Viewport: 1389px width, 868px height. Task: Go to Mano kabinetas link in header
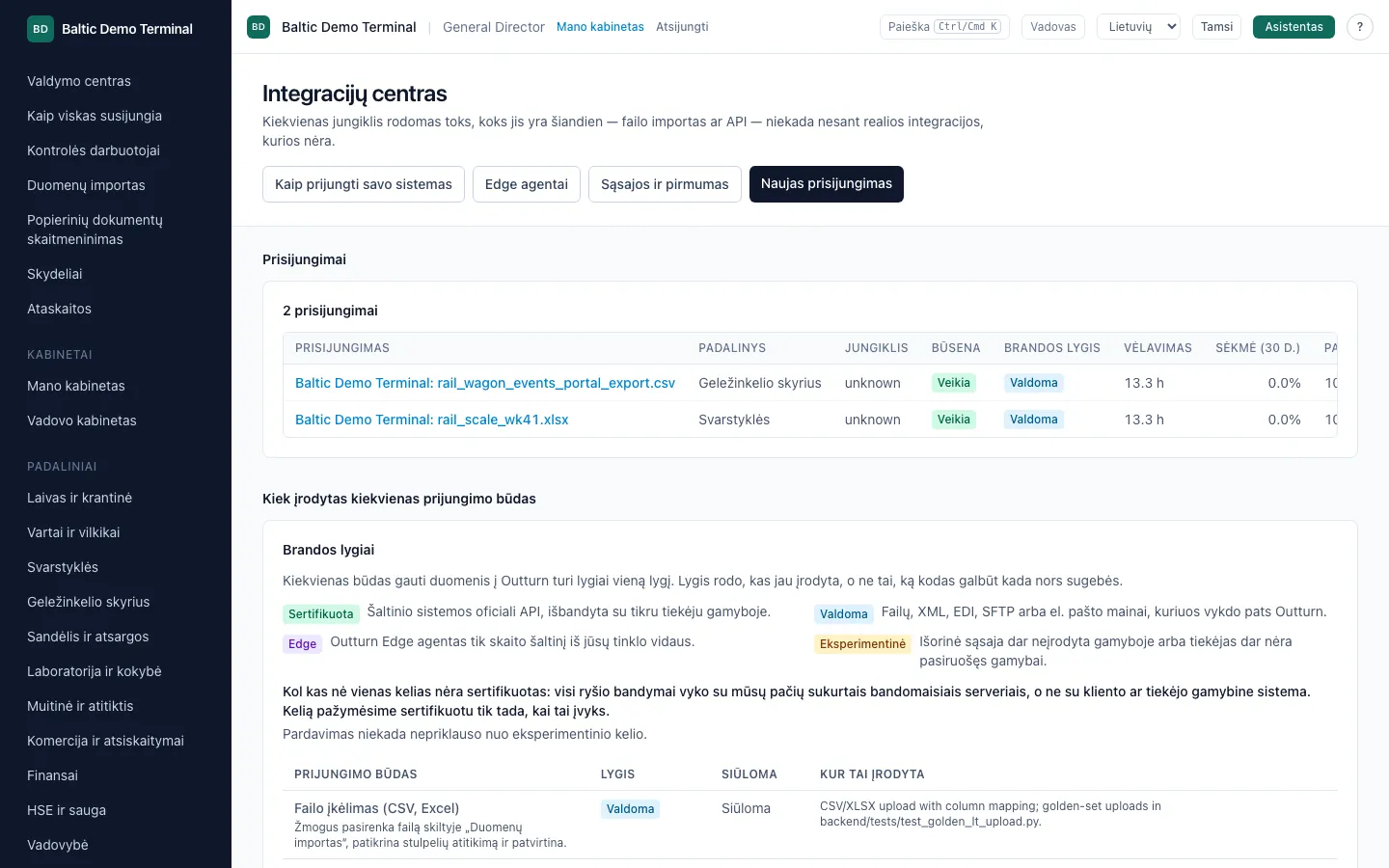click(600, 27)
